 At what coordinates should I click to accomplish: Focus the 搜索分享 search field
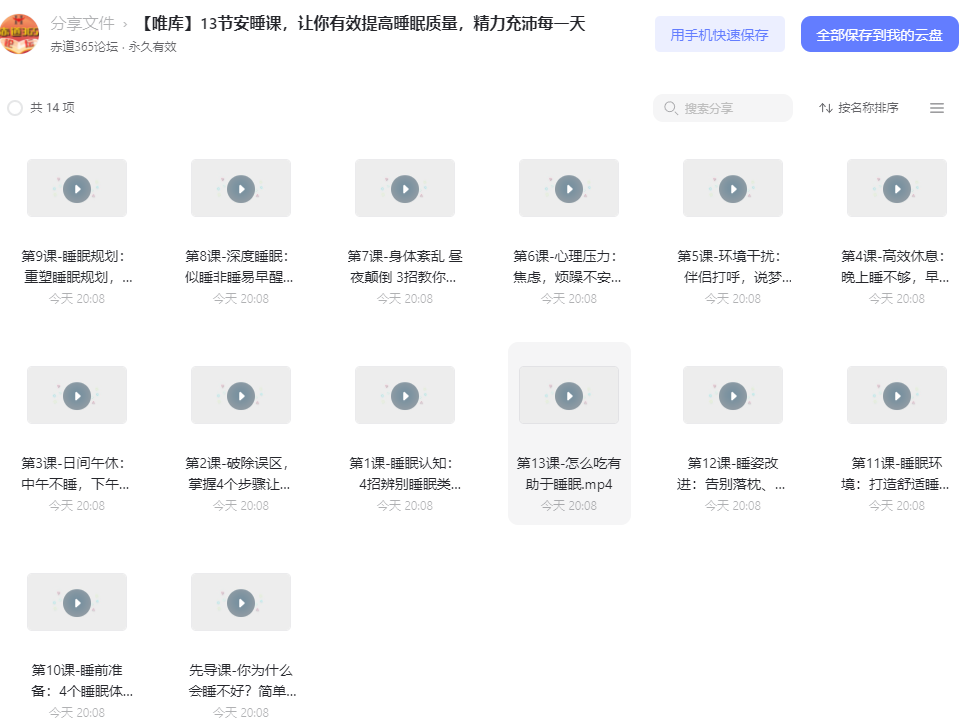[722, 108]
